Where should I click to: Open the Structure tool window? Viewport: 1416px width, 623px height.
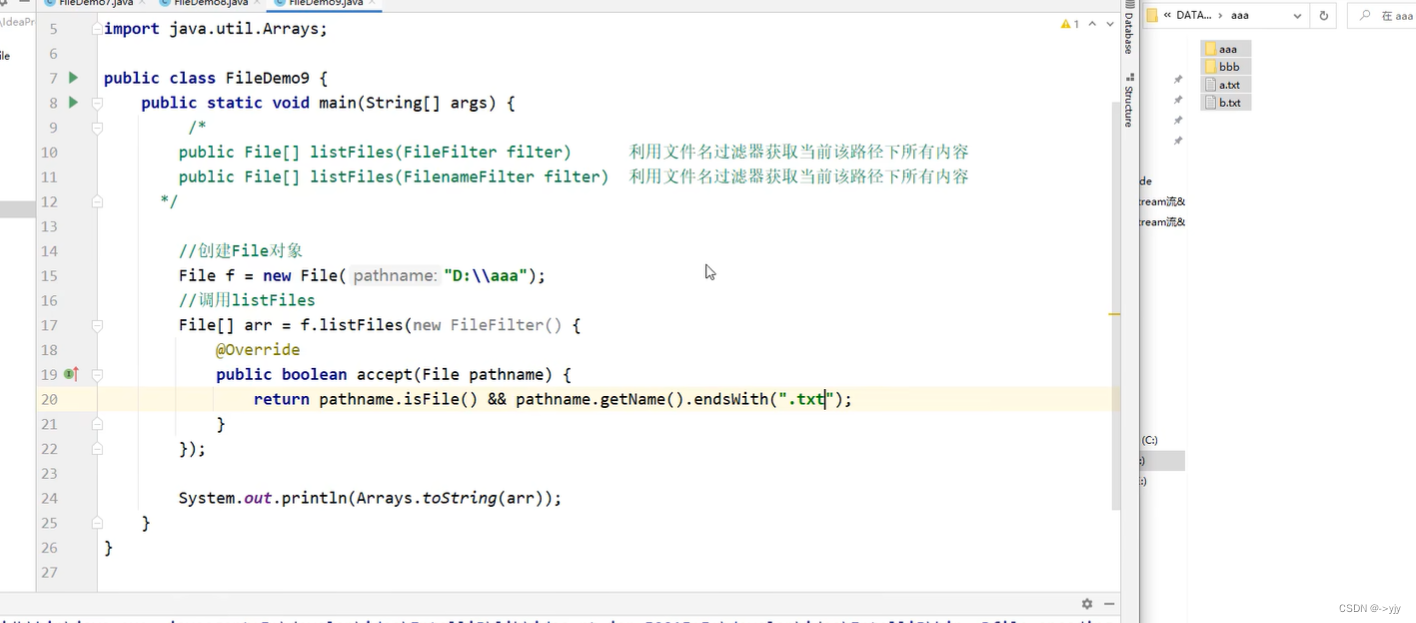pos(1128,100)
